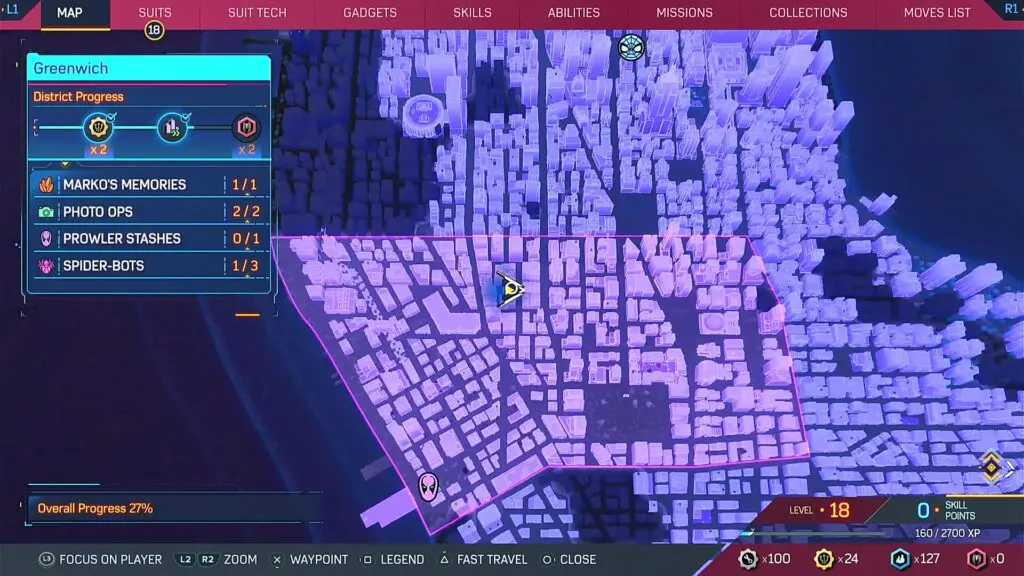The image size is (1024, 576).
Task: Click the Marko's Memories flame icon
Action: coord(46,185)
